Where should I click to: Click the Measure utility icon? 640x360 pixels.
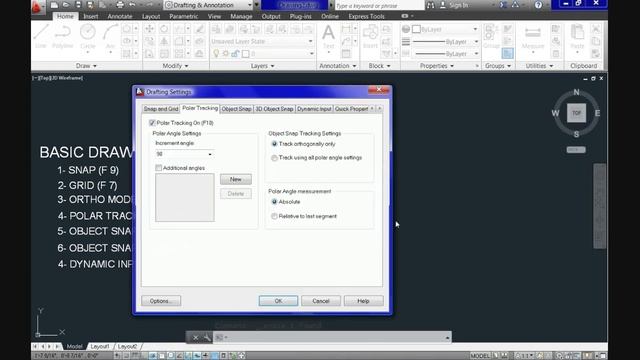click(x=533, y=37)
